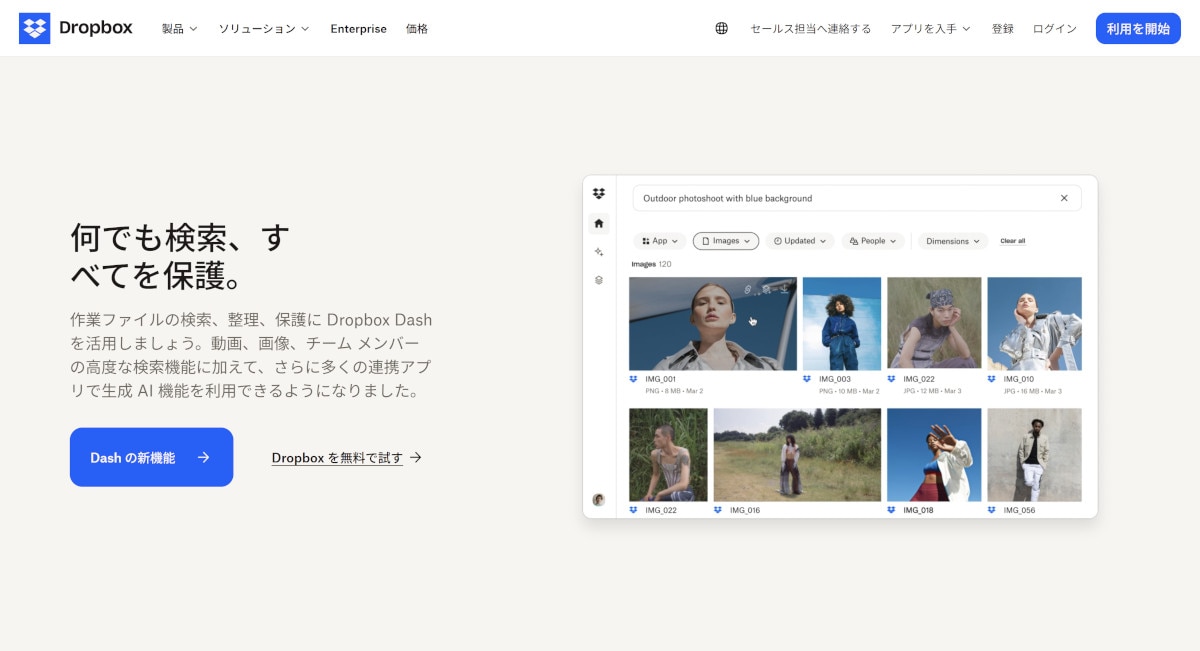Click the user avatar in Dash sidebar
Screen dimensions: 1200x651
[599, 499]
